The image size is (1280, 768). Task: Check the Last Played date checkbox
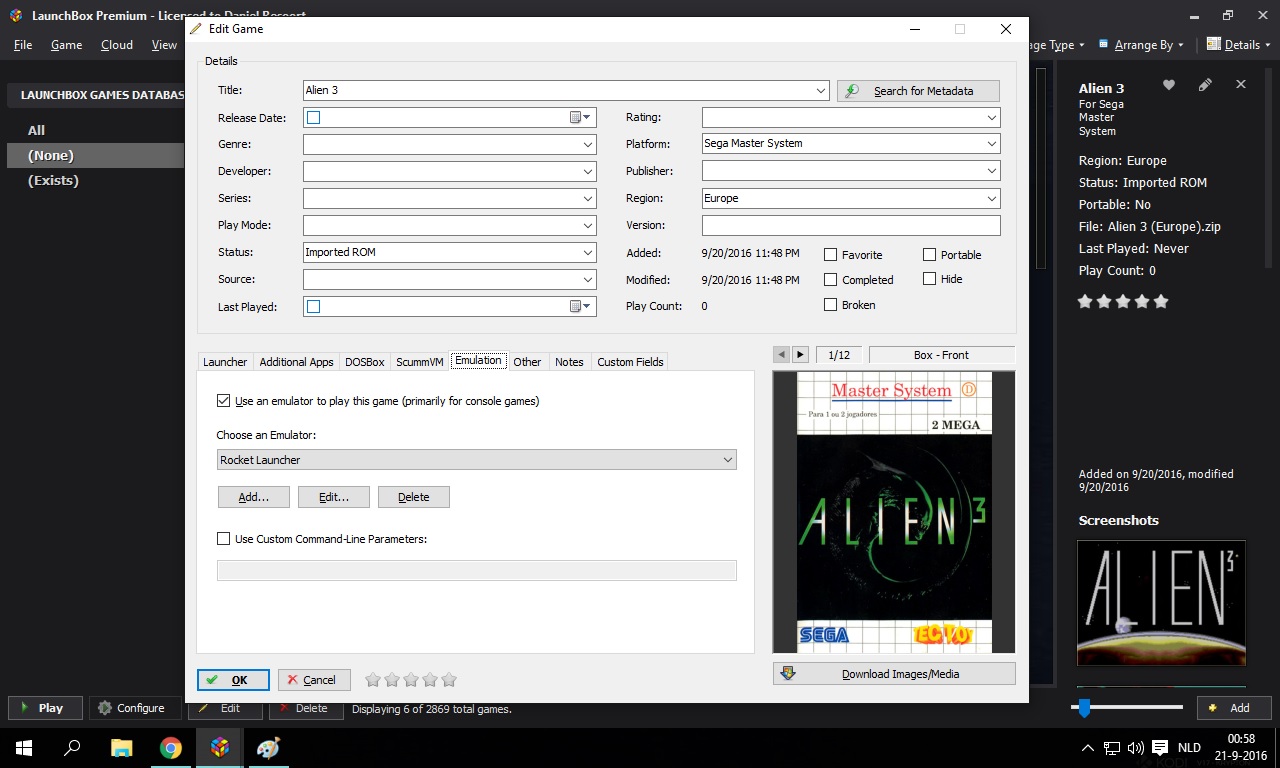(x=314, y=306)
